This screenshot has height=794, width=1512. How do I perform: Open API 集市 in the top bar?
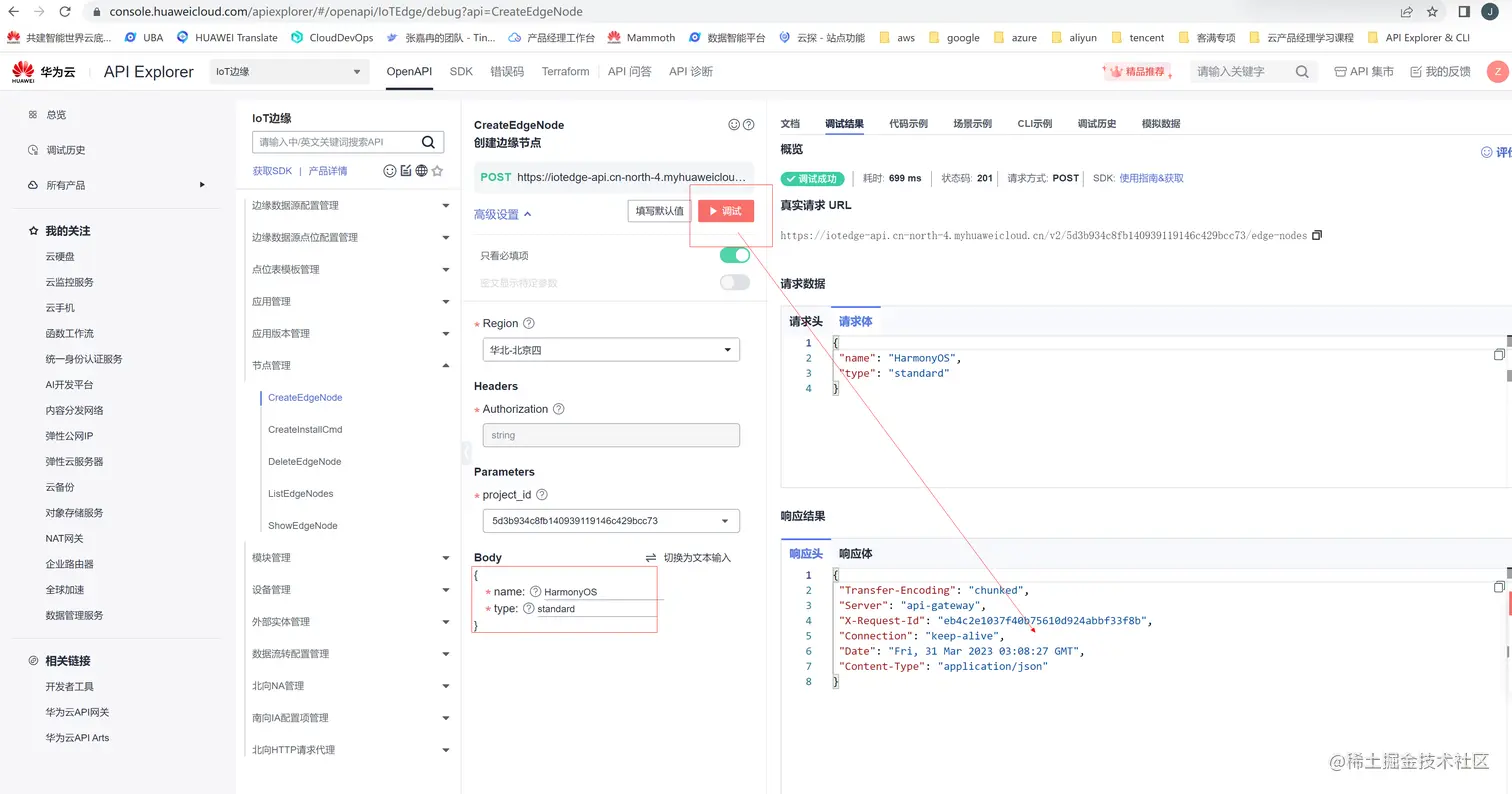[x=1364, y=72]
